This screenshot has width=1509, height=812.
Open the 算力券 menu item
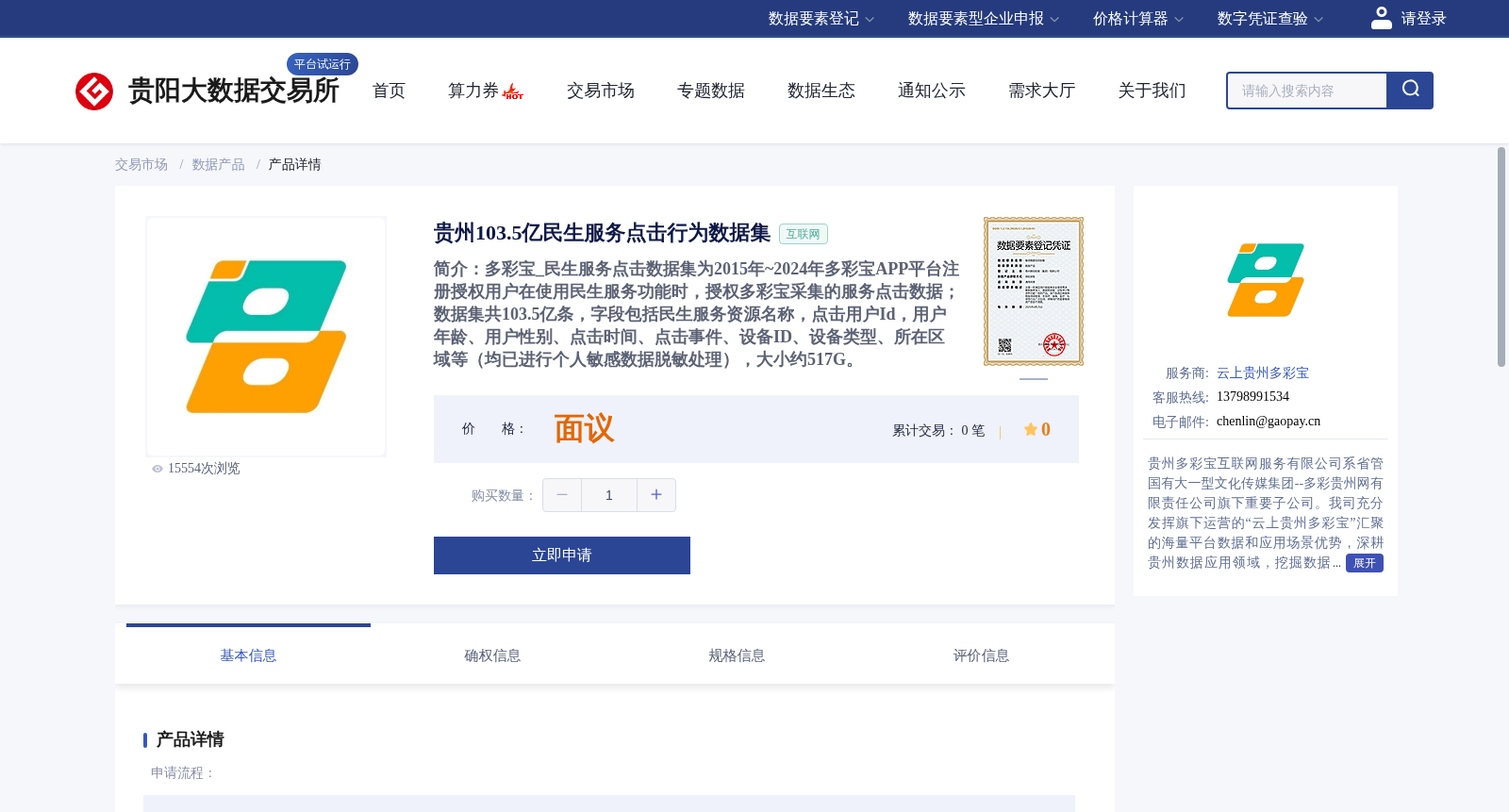(x=473, y=91)
